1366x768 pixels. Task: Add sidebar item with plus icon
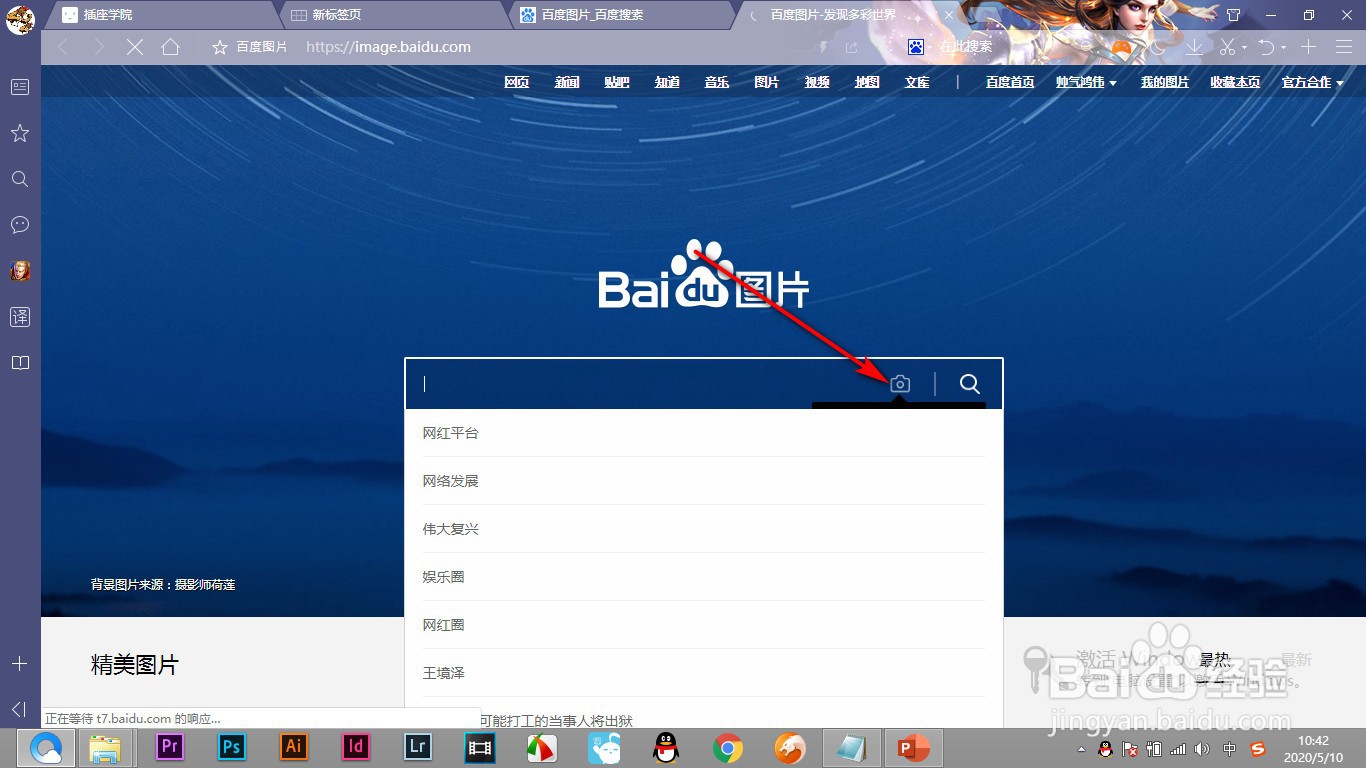click(19, 664)
